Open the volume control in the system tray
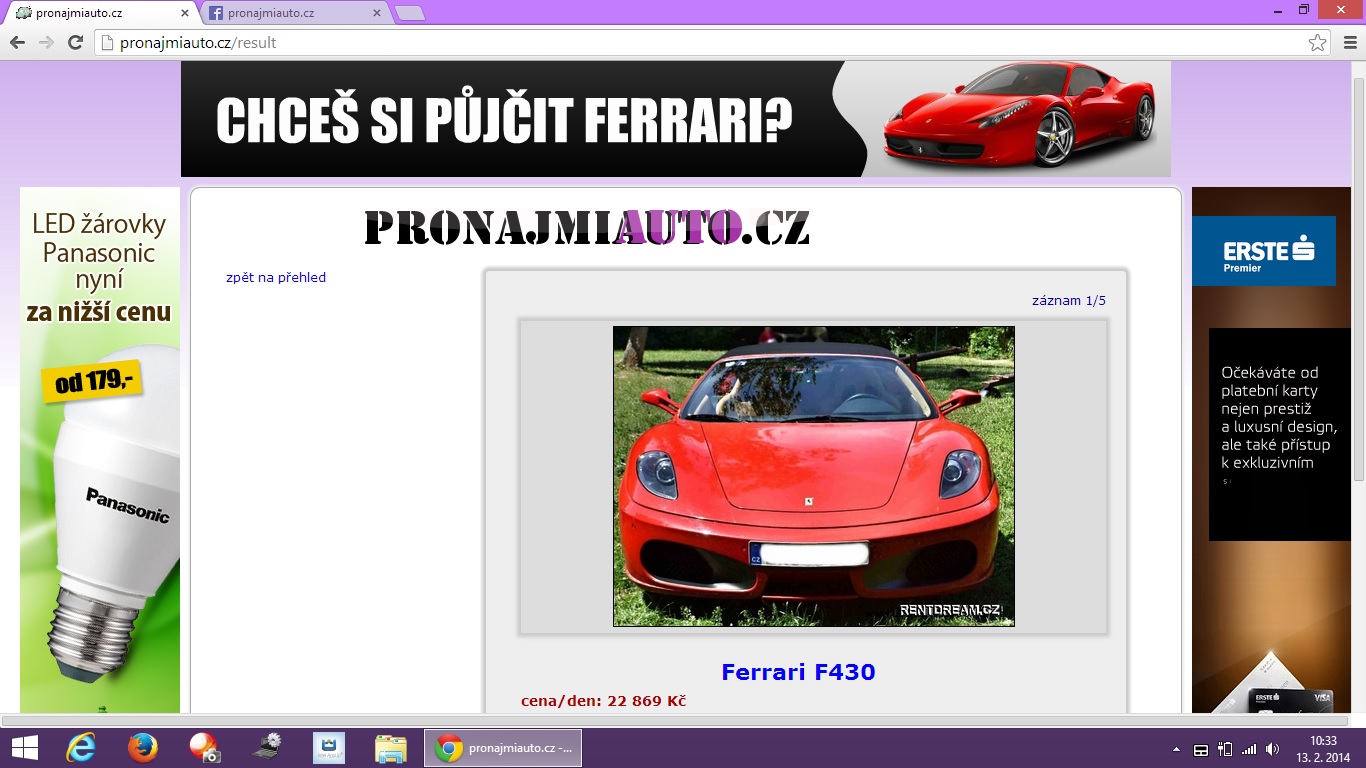 point(1271,747)
